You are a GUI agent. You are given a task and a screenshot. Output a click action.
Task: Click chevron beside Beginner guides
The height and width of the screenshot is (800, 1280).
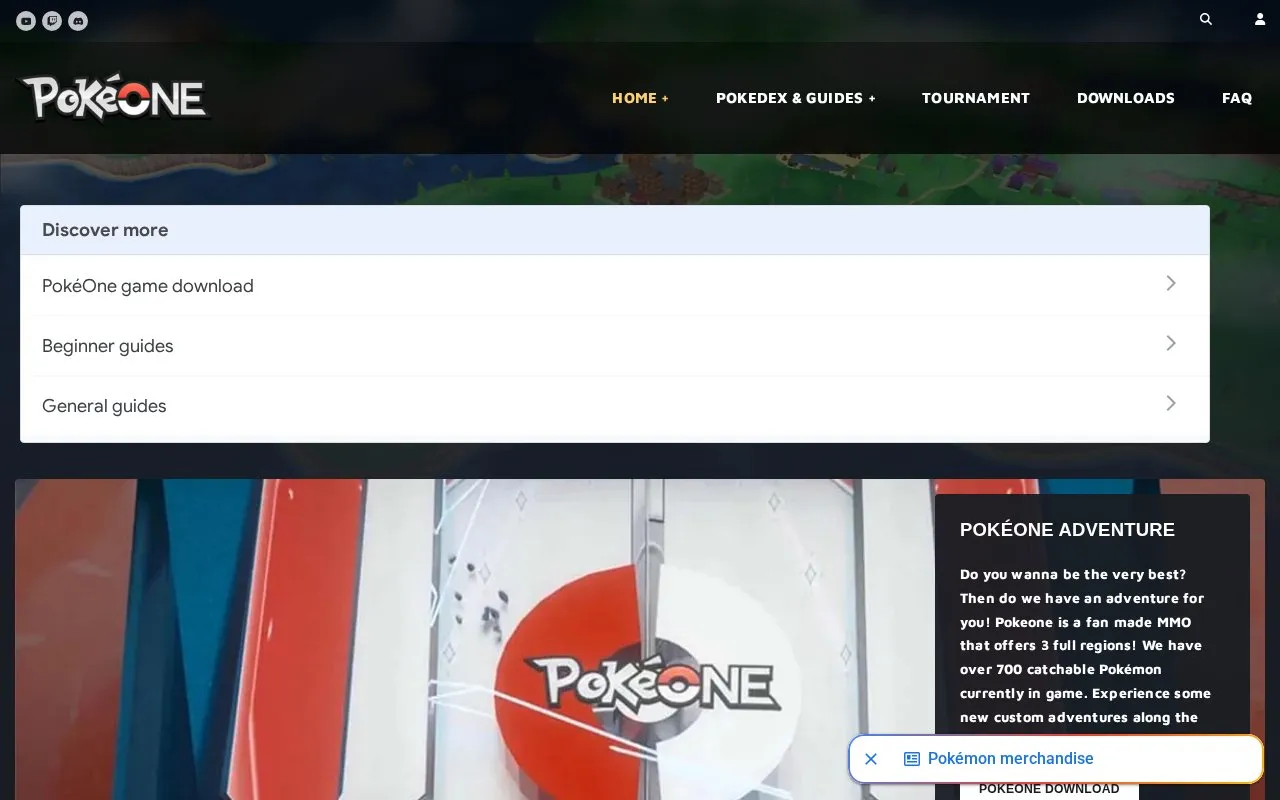click(1171, 344)
